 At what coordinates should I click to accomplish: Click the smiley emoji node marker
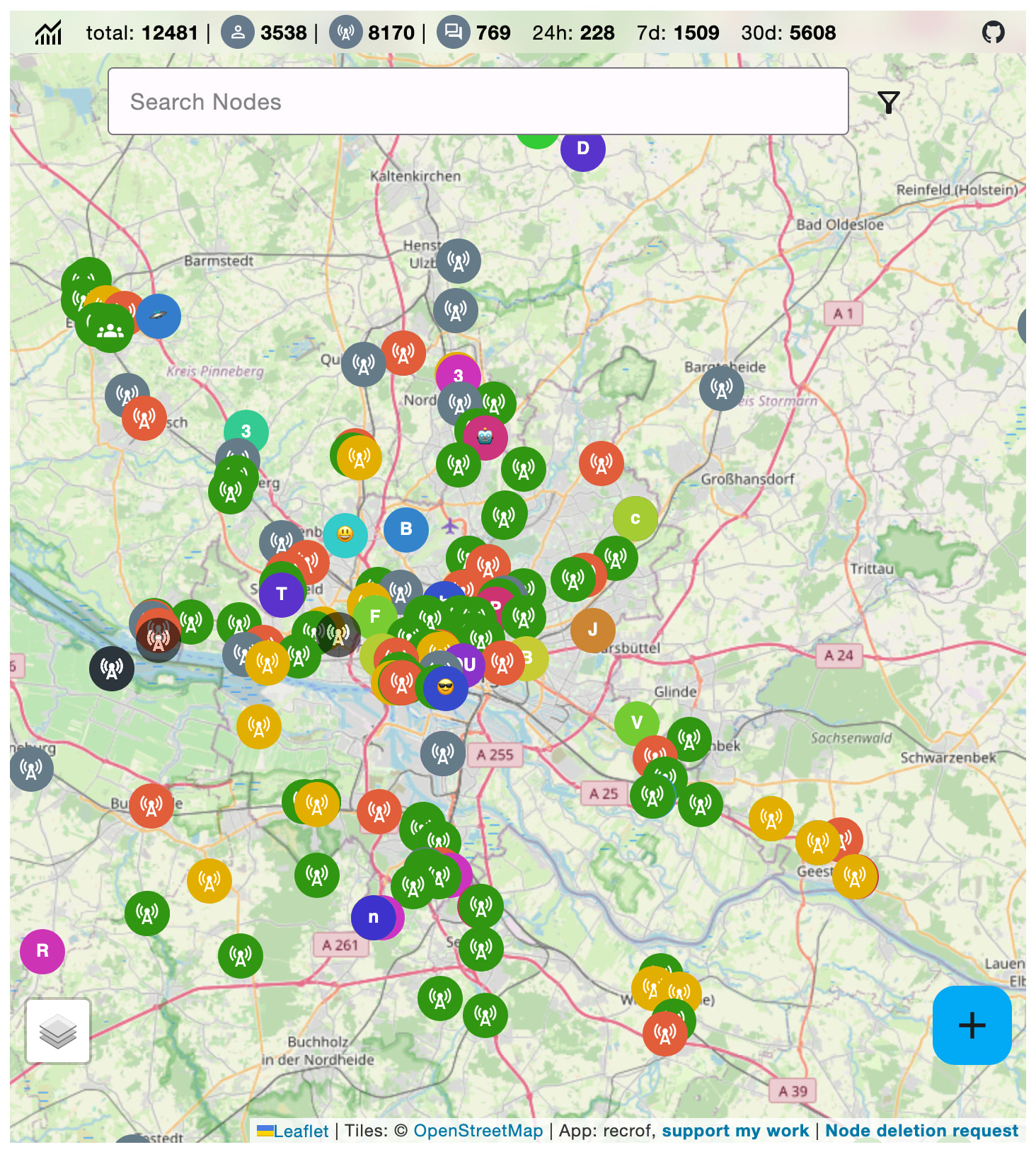(x=345, y=535)
